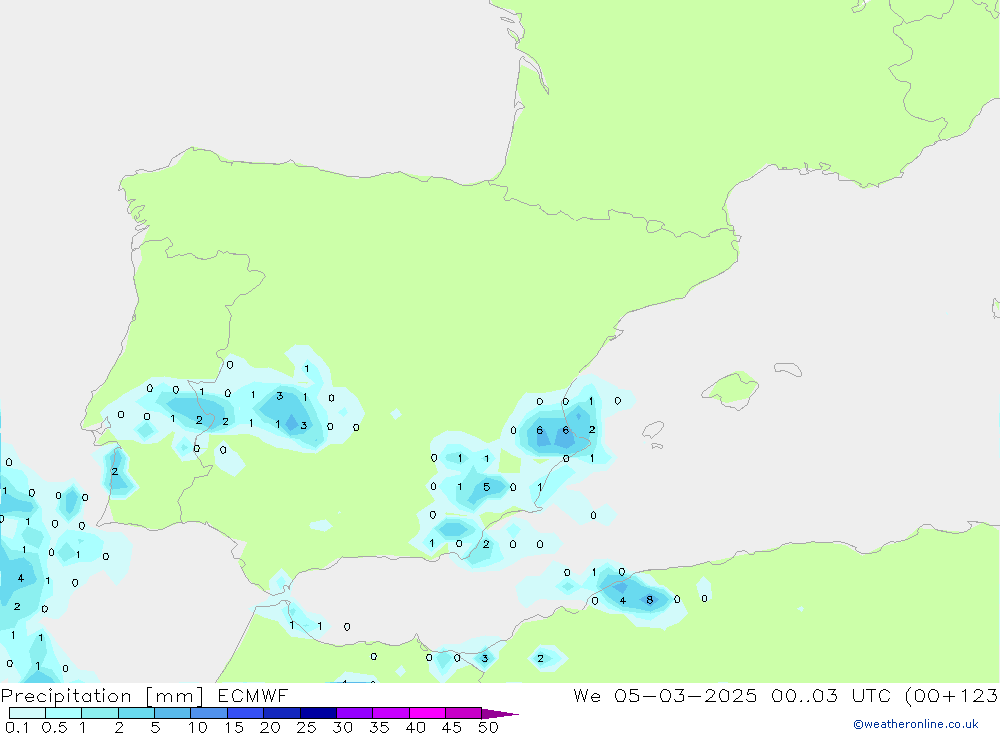Image resolution: width=1000 pixels, height=733 pixels.
Task: Select the 30–35 mm purple legend swatch
Action: tap(354, 713)
